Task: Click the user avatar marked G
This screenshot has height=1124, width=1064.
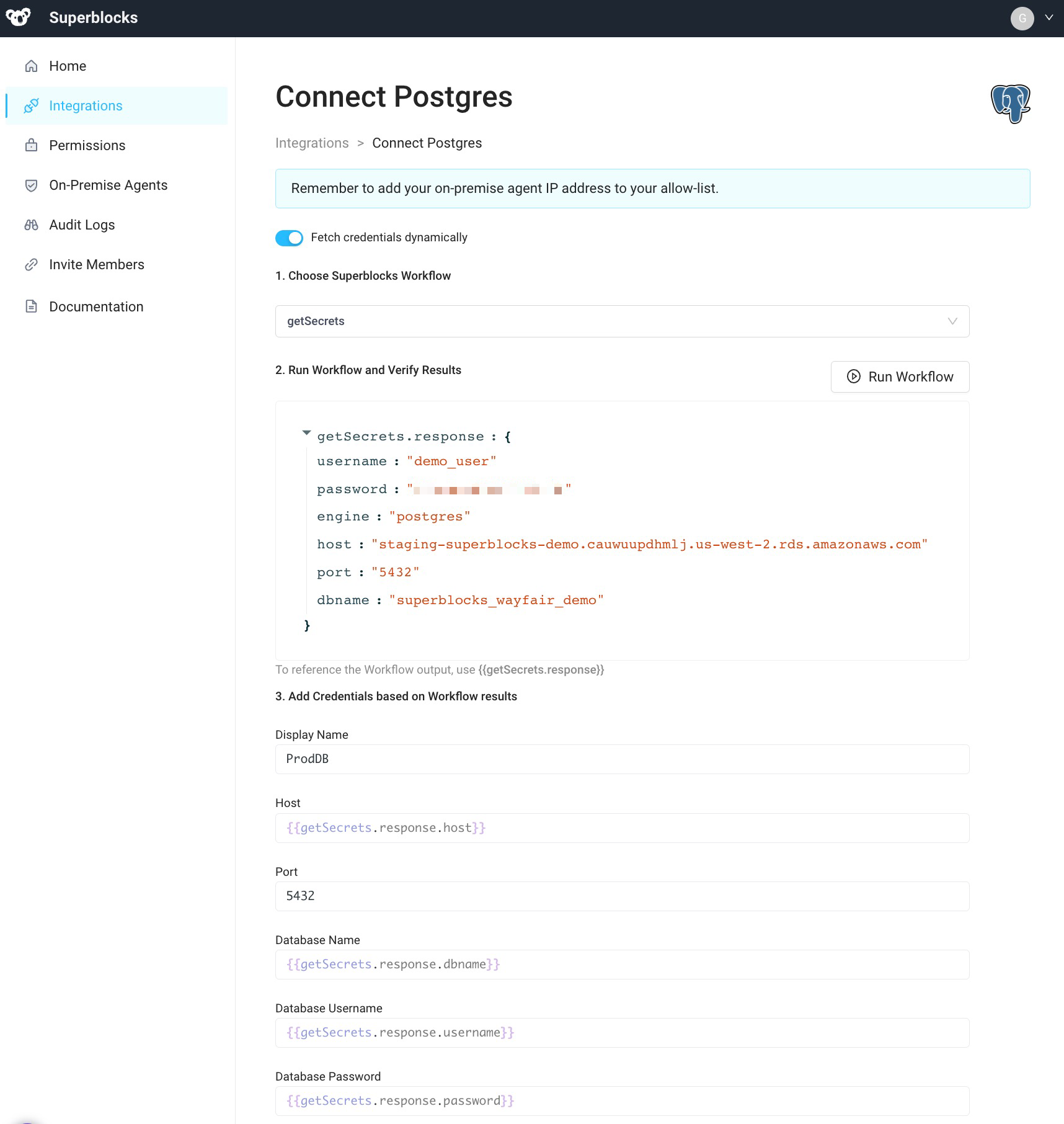Action: click(1022, 18)
